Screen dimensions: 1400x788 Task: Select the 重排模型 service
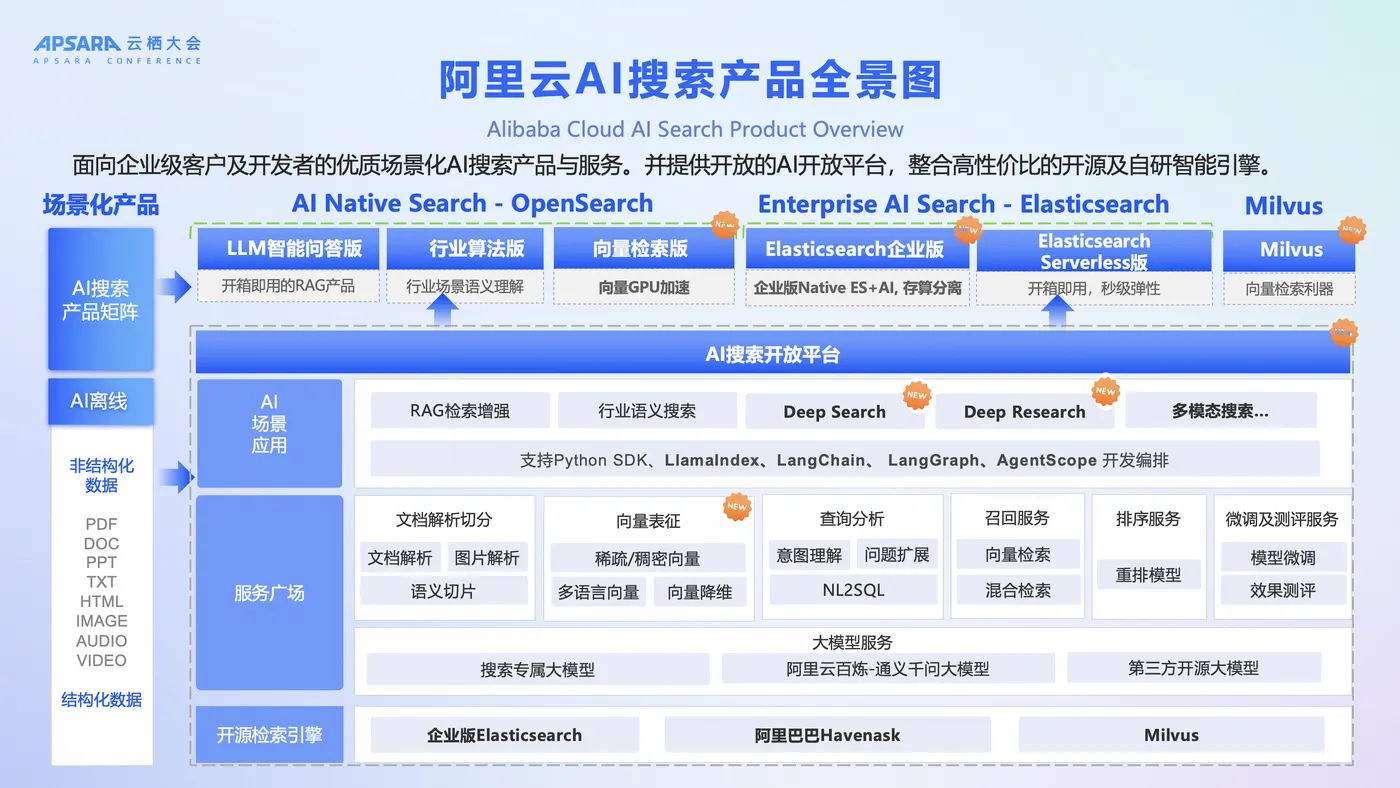[x=1148, y=575]
